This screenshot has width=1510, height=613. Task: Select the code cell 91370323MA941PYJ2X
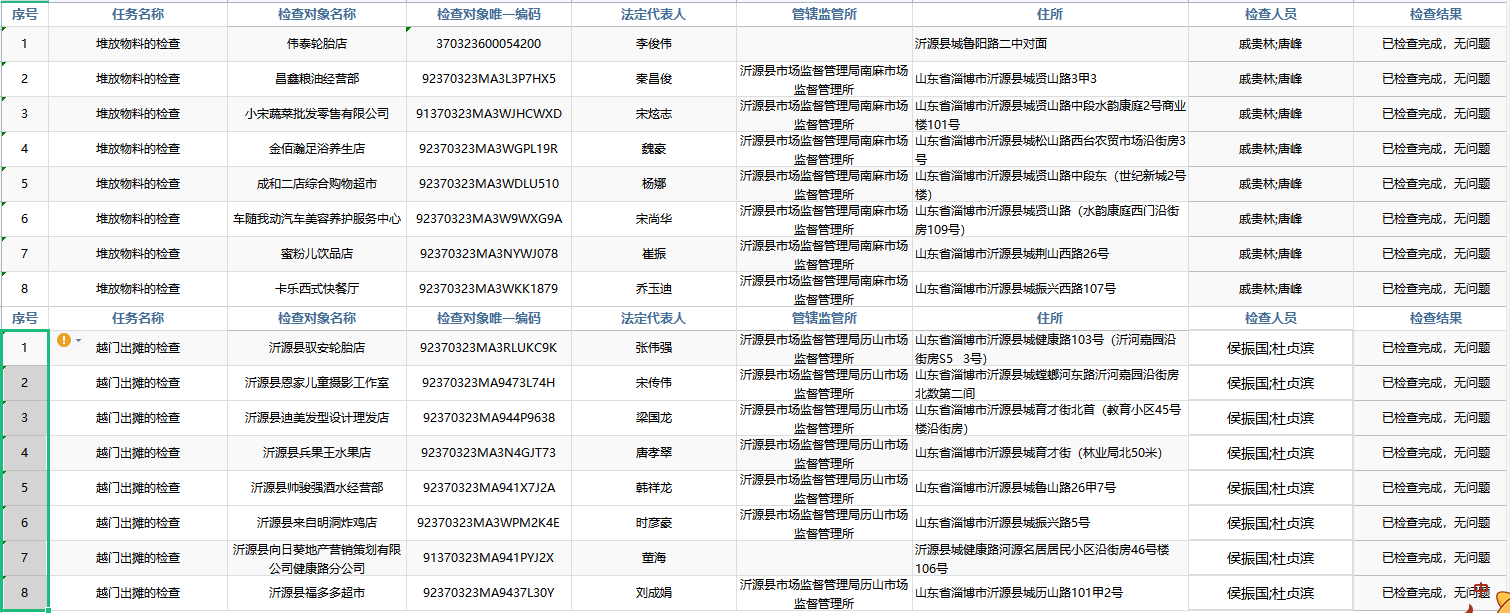pyautogui.click(x=488, y=558)
